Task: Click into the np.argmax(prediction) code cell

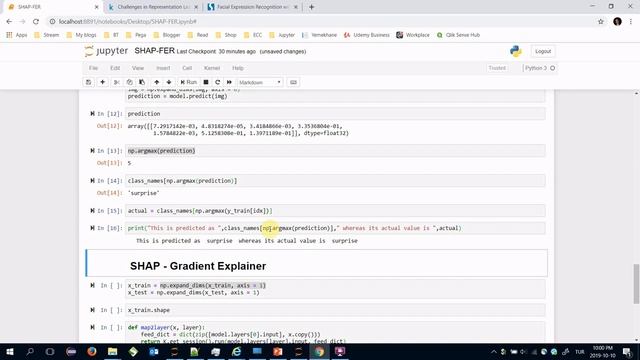Action: (x=335, y=151)
